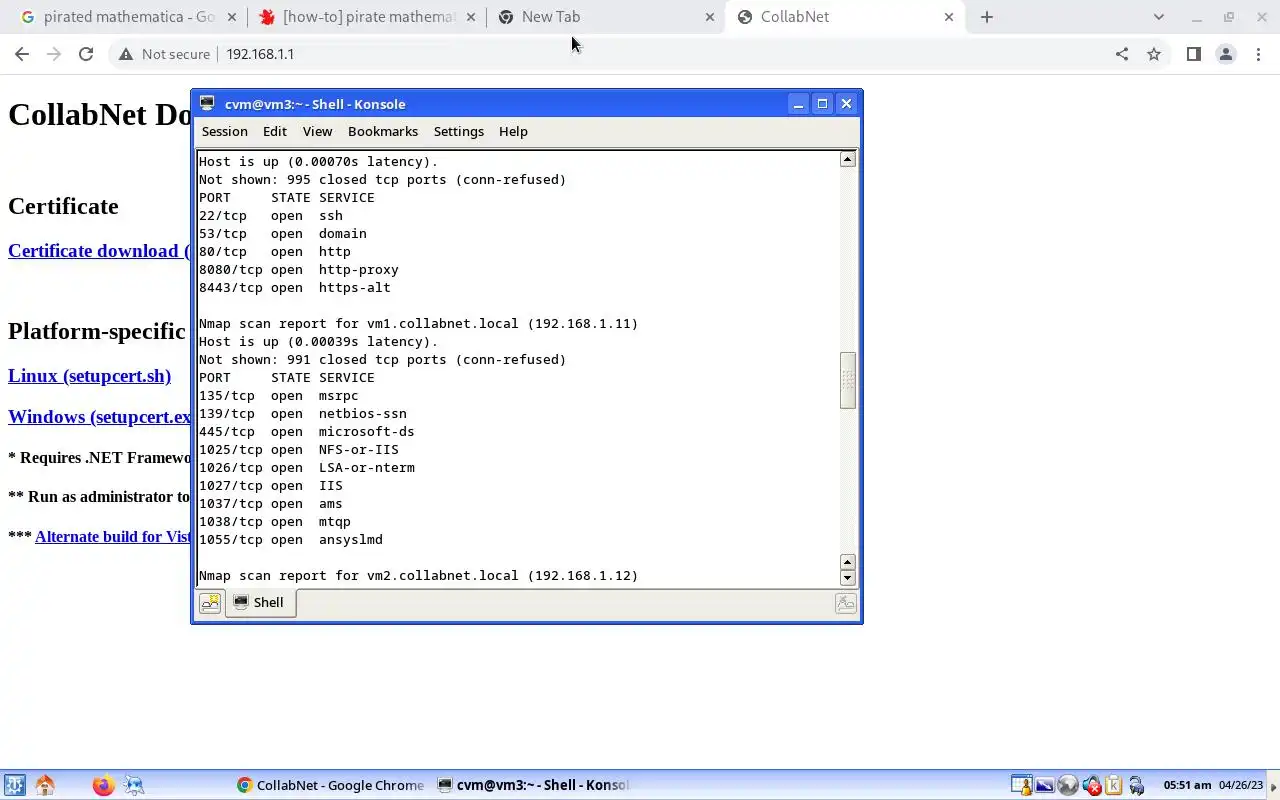
Task: Open the KOrganizer reminder tray icon
Action: point(1021,785)
